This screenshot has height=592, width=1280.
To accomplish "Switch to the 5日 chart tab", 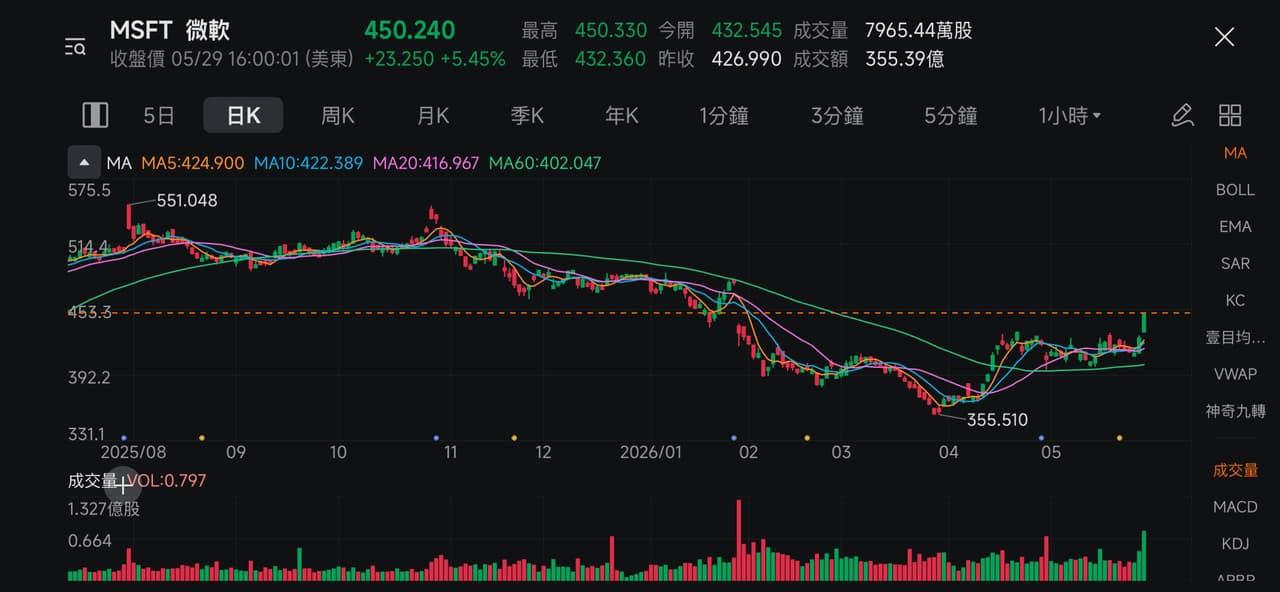I will coord(159,116).
